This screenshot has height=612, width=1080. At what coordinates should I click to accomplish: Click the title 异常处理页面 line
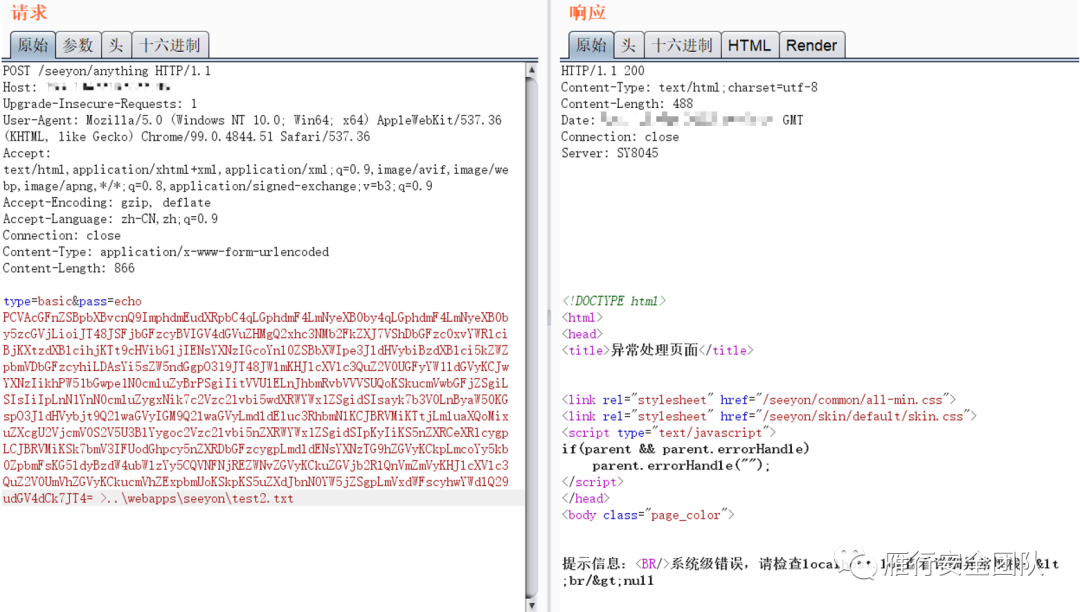coord(658,350)
